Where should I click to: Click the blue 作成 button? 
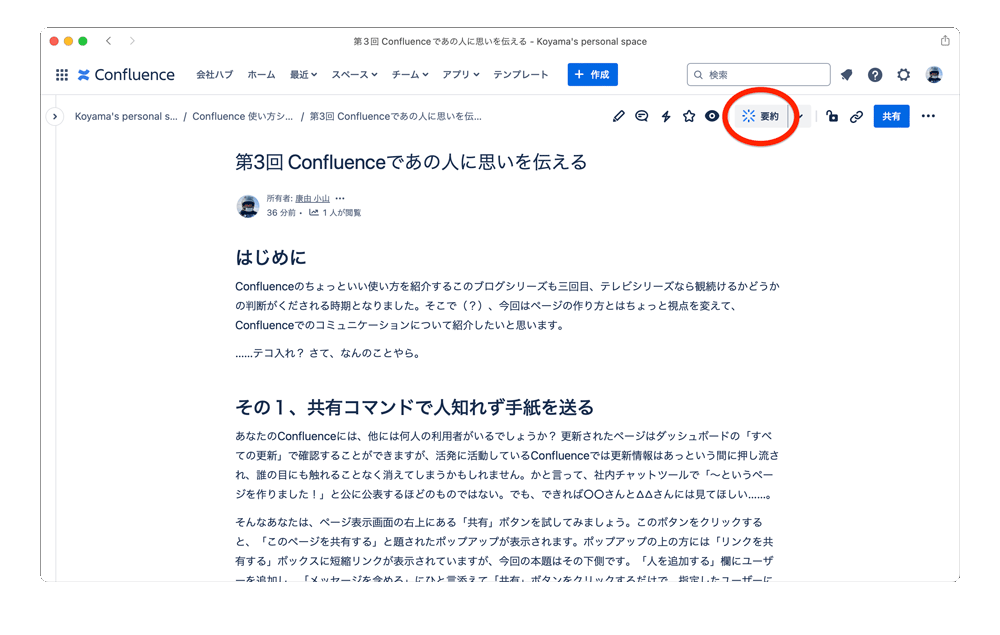click(592, 75)
